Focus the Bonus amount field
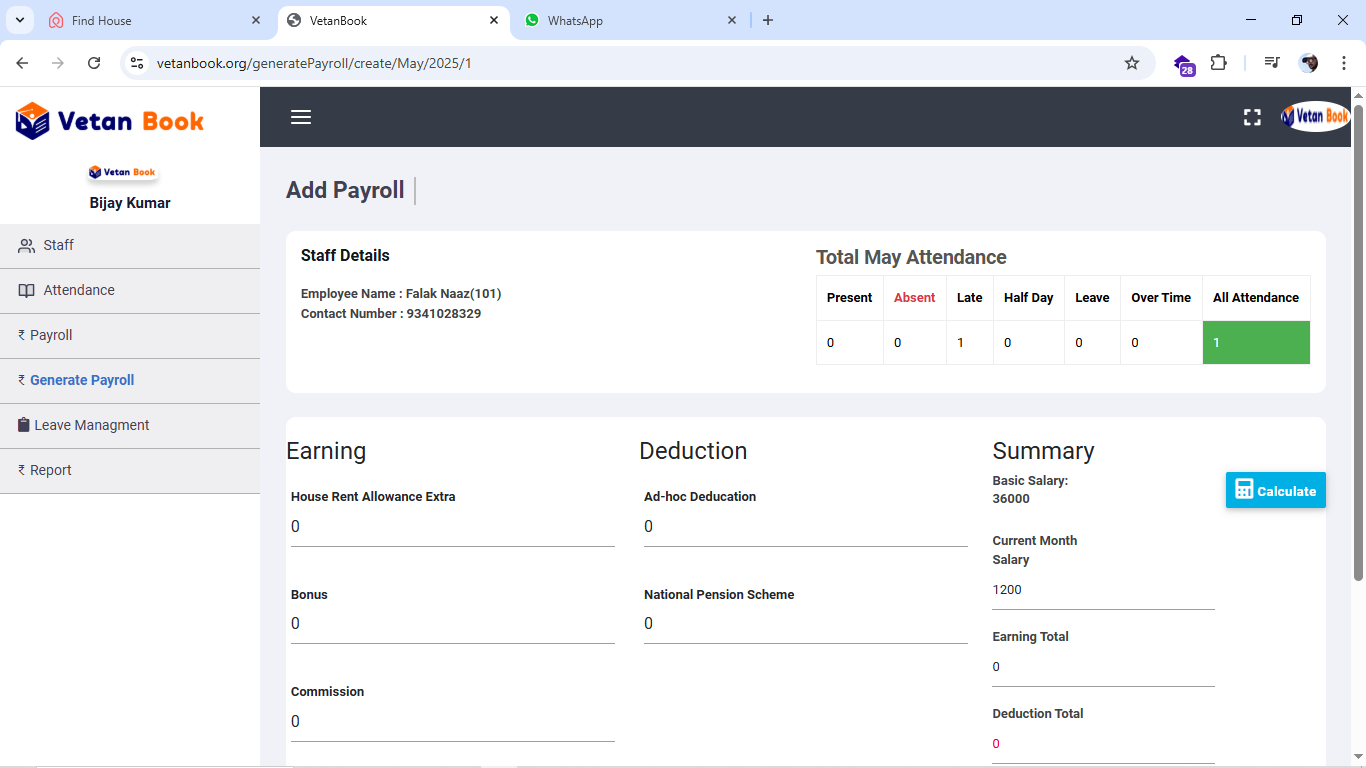The height and width of the screenshot is (768, 1366). click(453, 624)
